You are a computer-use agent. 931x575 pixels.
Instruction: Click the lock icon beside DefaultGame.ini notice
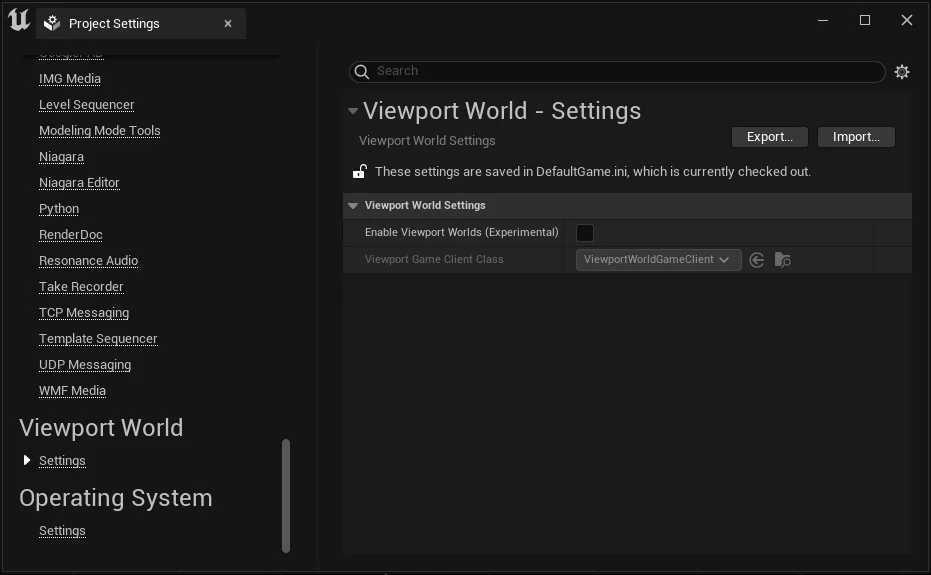(x=360, y=172)
